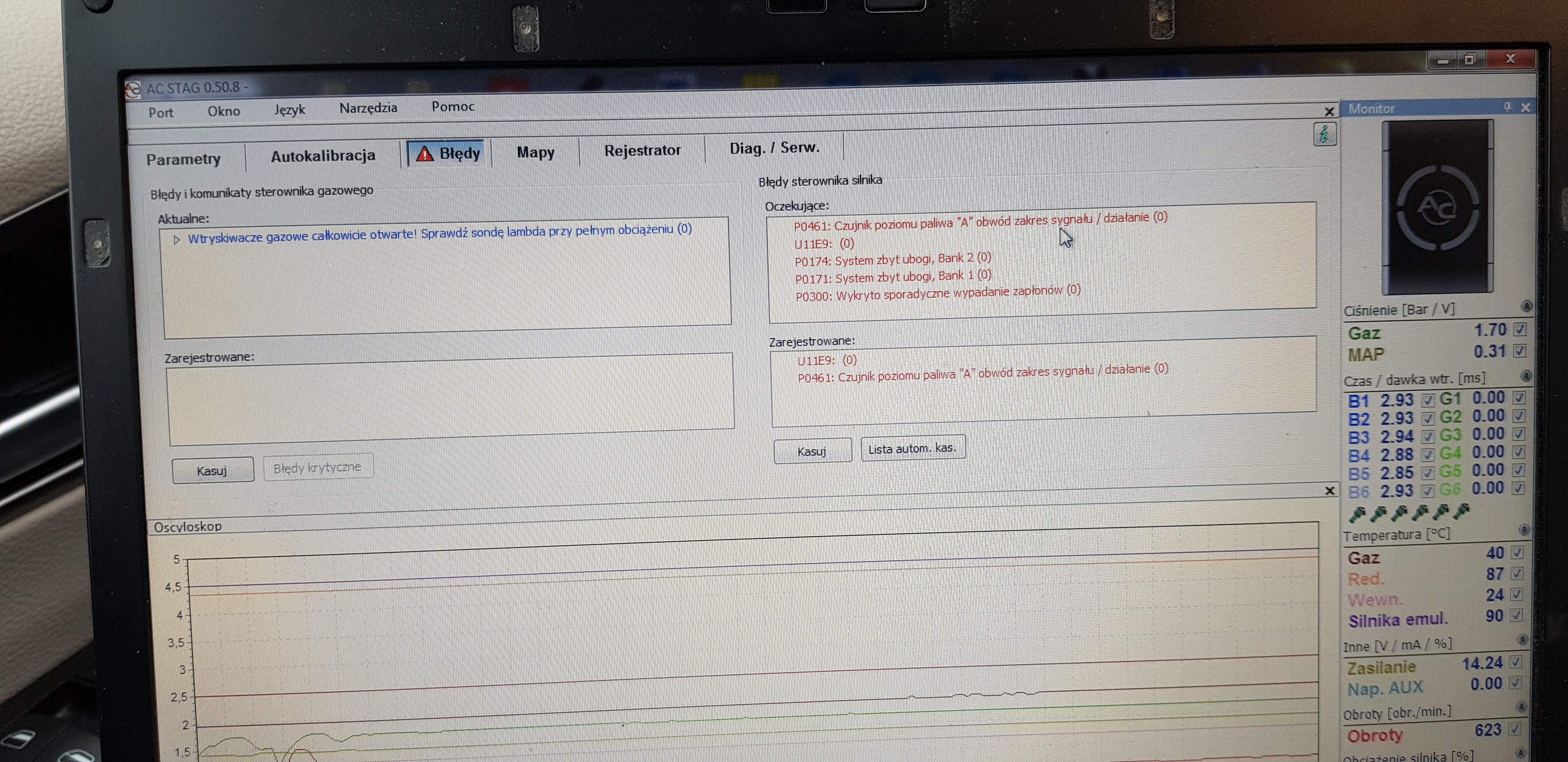
Task: Select U11E9 in Zarejestrowane list
Action: coord(827,360)
